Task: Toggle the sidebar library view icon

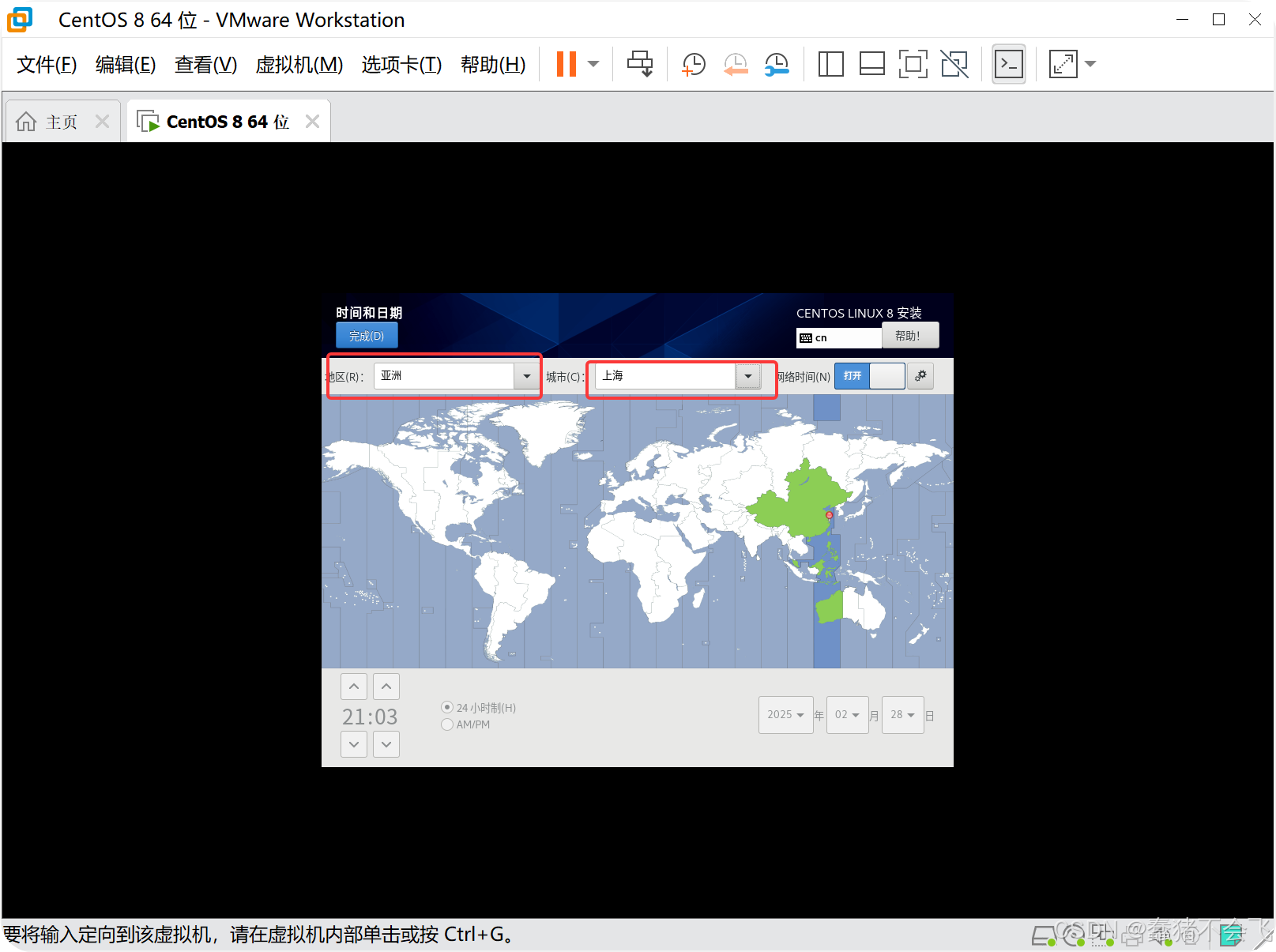Action: (x=830, y=64)
